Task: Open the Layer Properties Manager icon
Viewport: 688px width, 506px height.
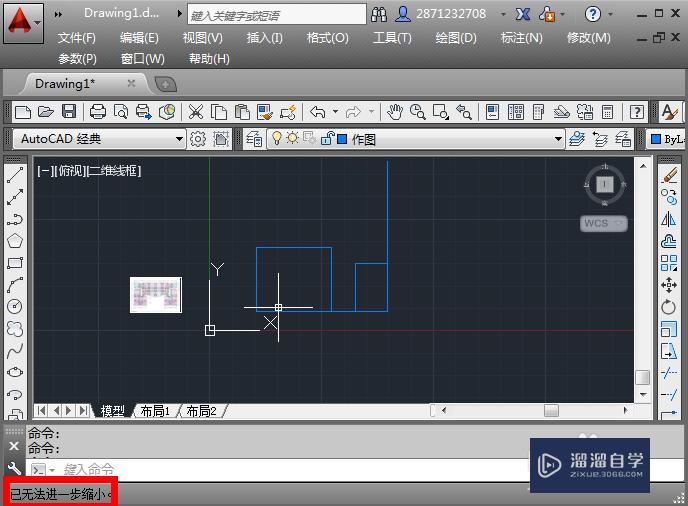Action: pos(254,139)
